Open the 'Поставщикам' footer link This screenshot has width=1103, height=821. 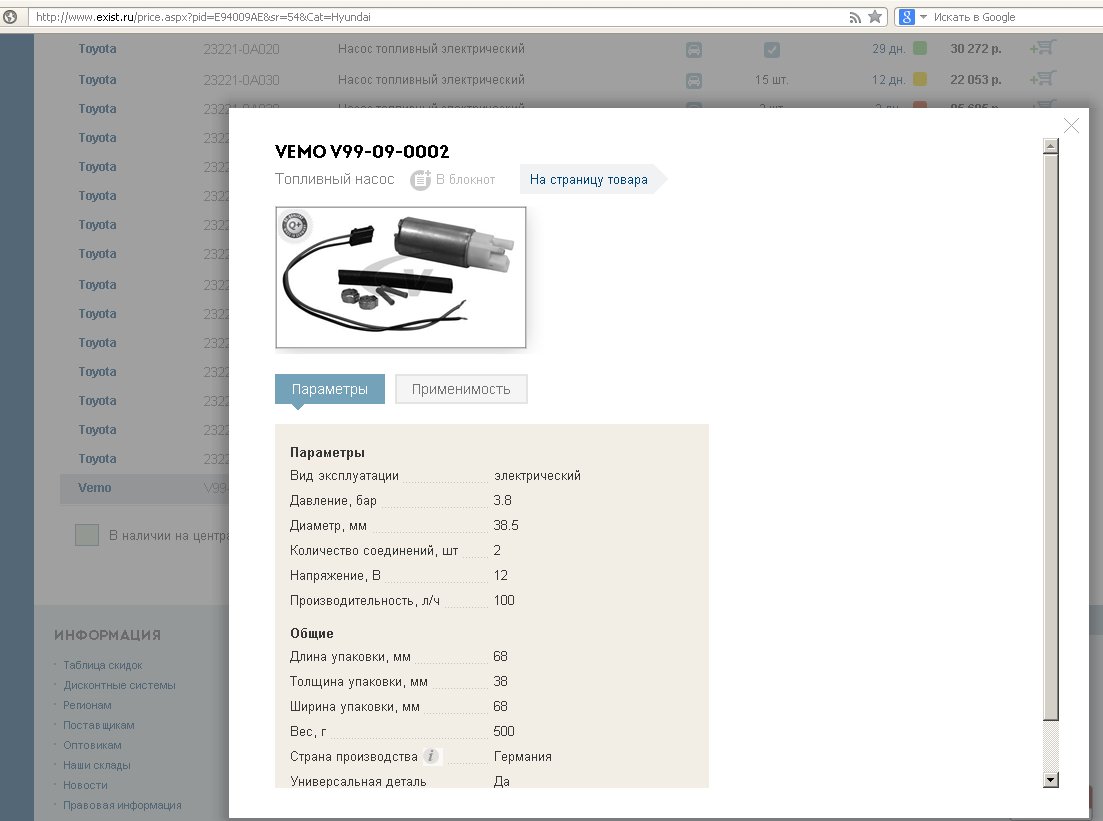[98, 725]
